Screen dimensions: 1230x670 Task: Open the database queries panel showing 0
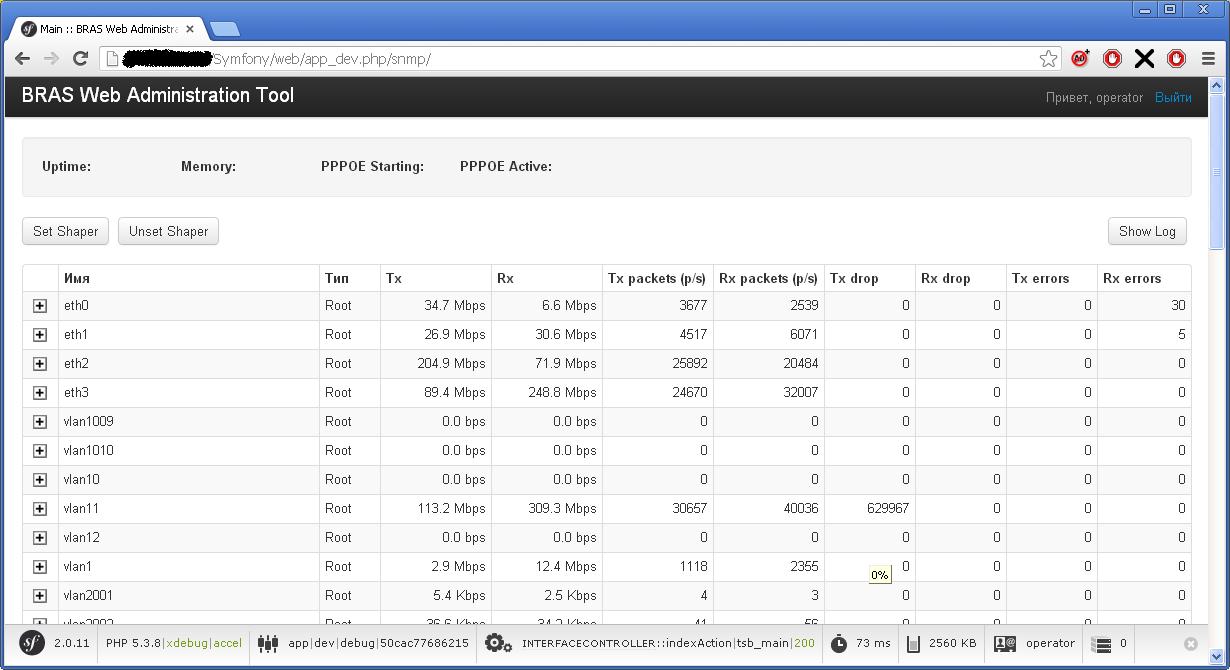[1110, 643]
